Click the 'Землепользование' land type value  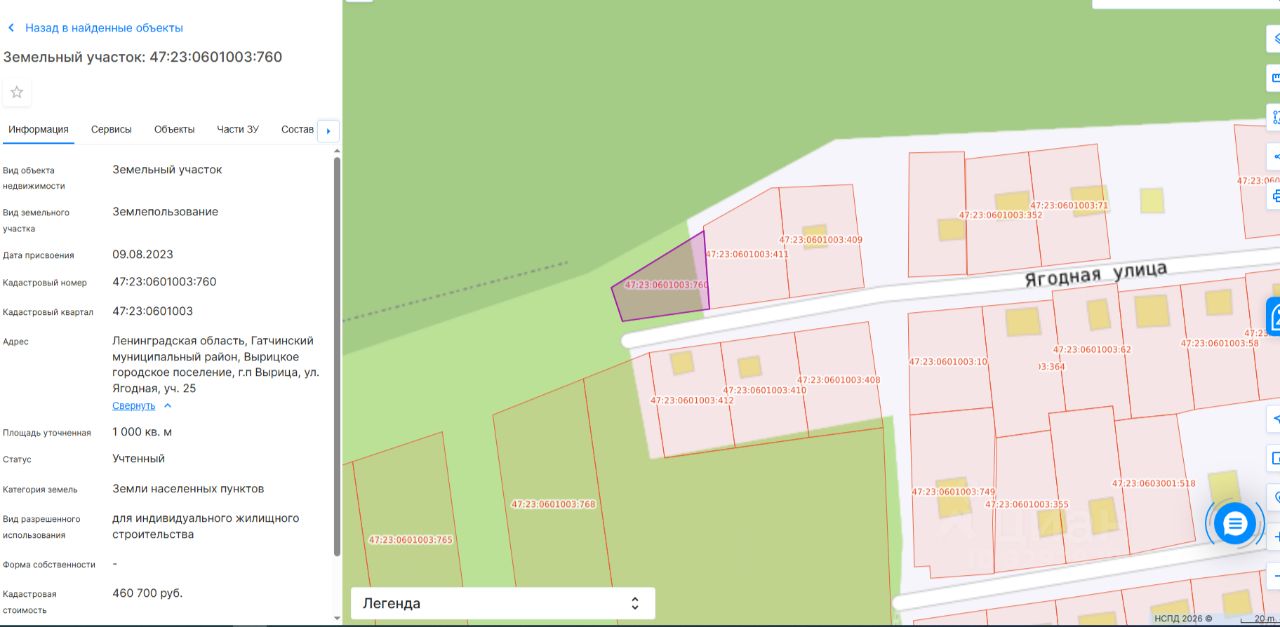(165, 212)
